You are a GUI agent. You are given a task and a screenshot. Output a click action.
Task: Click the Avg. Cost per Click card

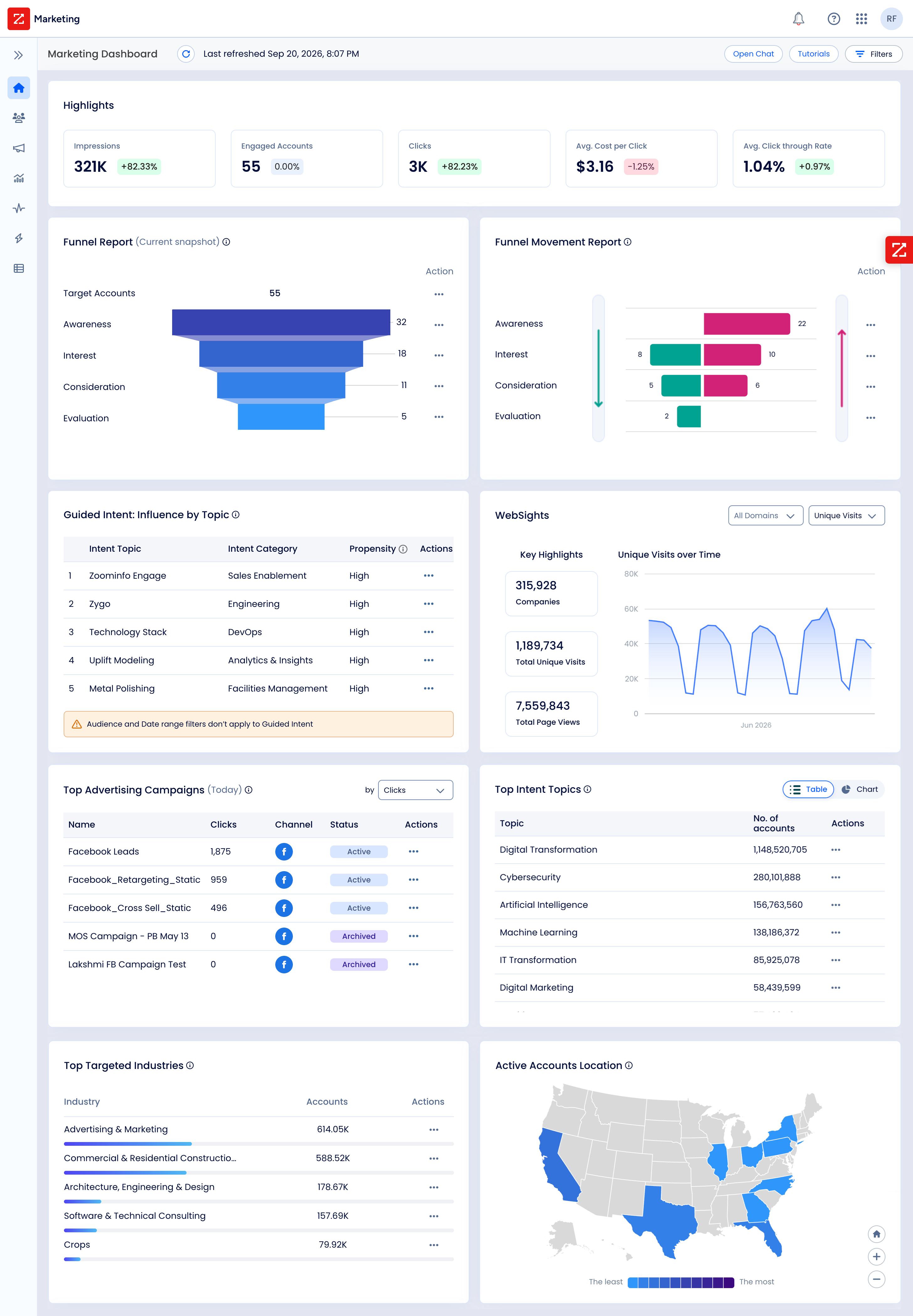[x=641, y=158]
